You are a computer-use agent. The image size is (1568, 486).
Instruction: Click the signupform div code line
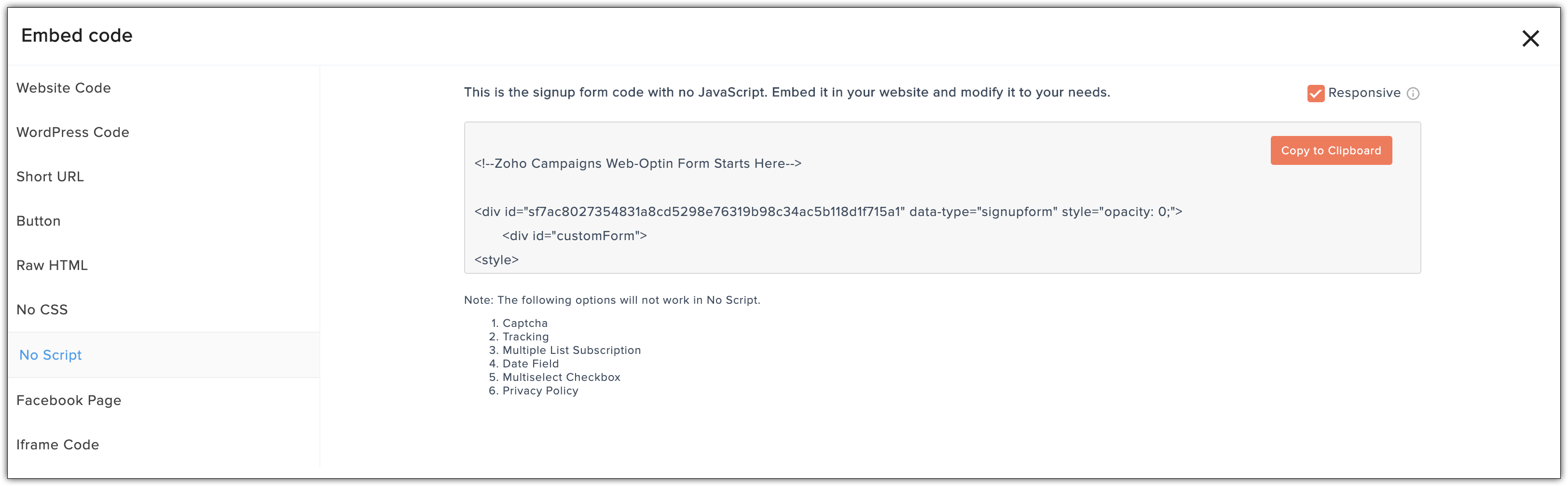pos(828,212)
